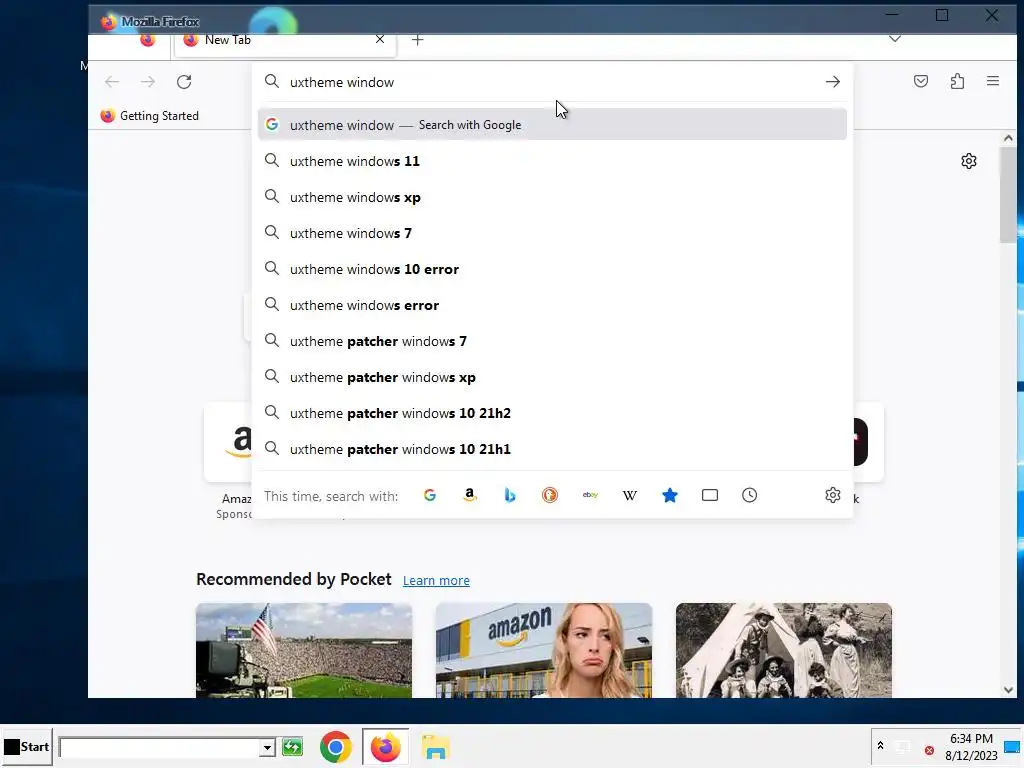Open Chrome from the taskbar

point(336,747)
